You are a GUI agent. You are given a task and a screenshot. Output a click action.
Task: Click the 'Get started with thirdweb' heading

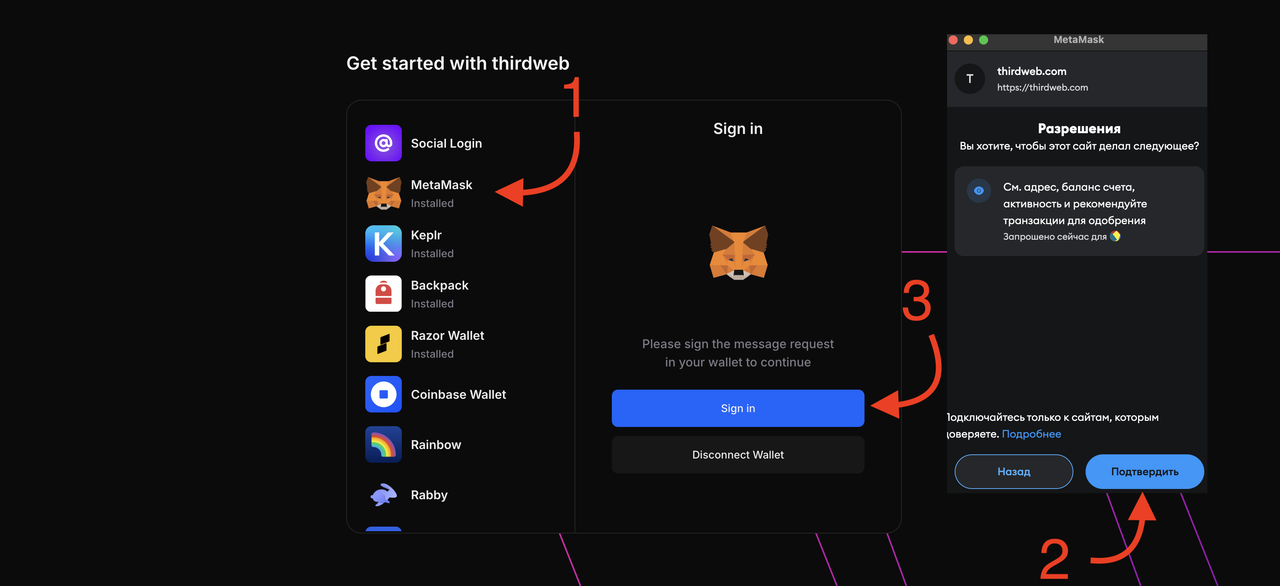pos(457,63)
